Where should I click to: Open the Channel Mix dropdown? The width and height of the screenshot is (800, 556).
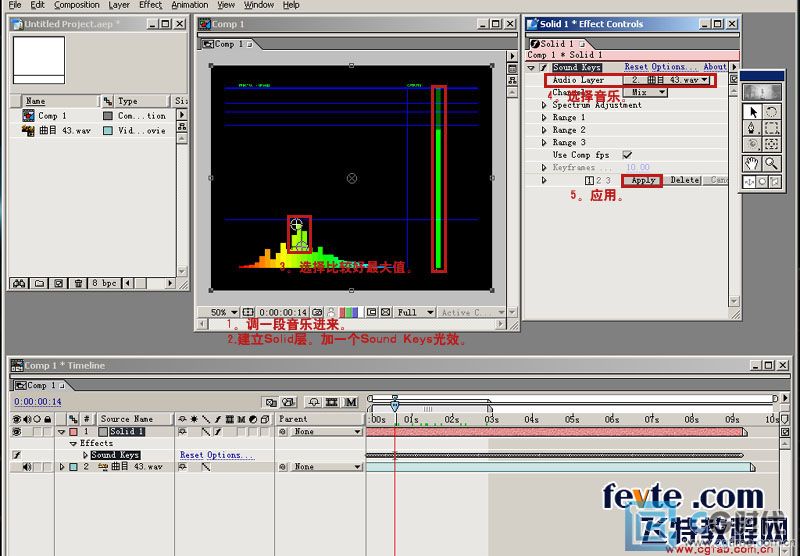[x=645, y=92]
